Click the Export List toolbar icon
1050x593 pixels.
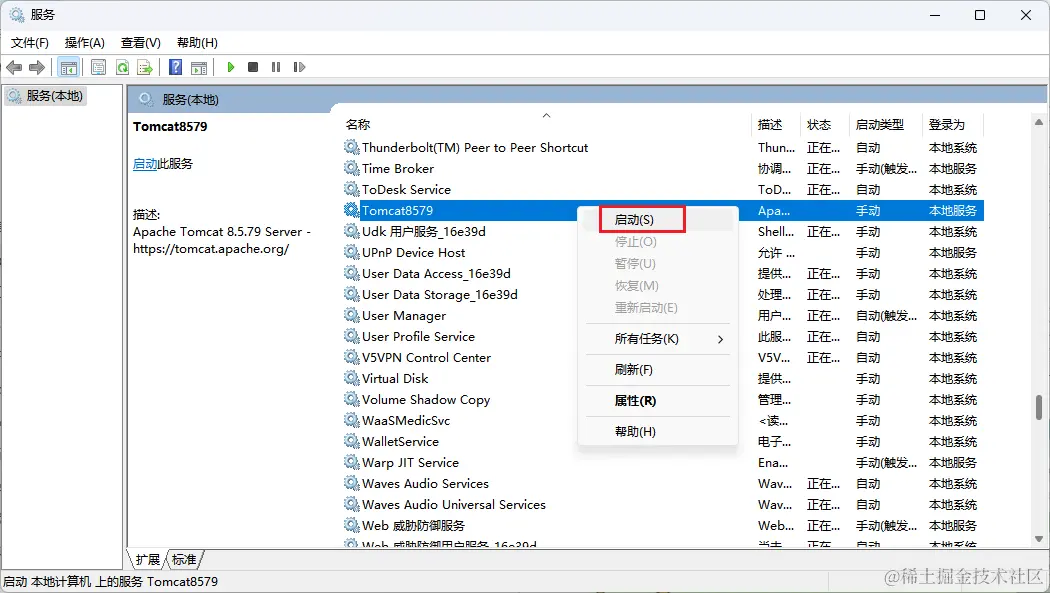[x=145, y=67]
